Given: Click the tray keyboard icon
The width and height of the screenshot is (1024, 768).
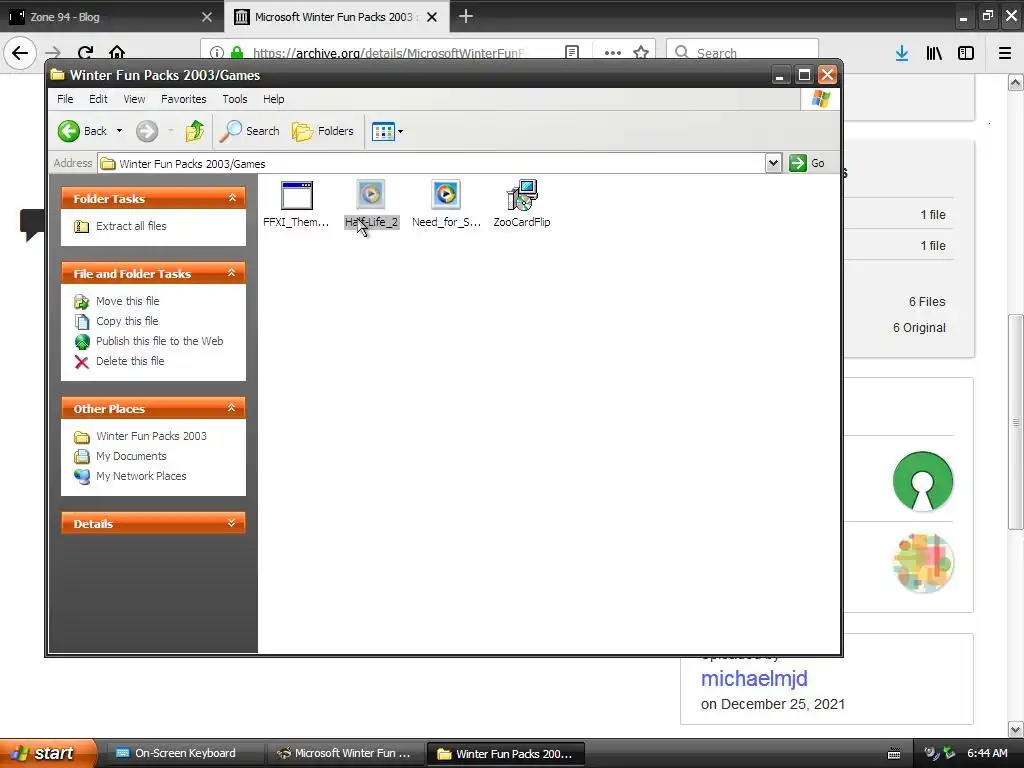Looking at the screenshot, I should pos(894,754).
